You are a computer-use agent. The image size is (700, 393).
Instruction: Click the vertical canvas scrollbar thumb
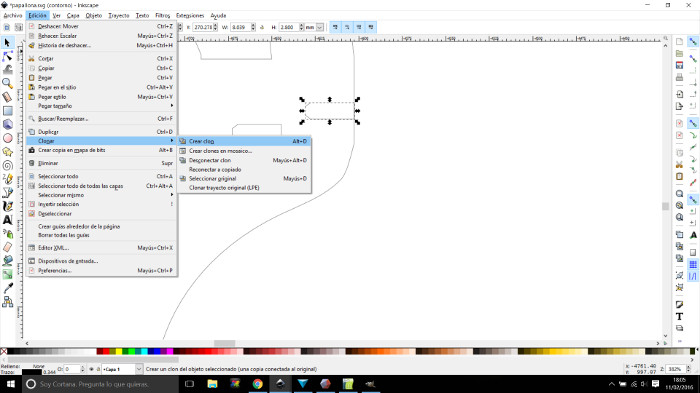(x=665, y=206)
